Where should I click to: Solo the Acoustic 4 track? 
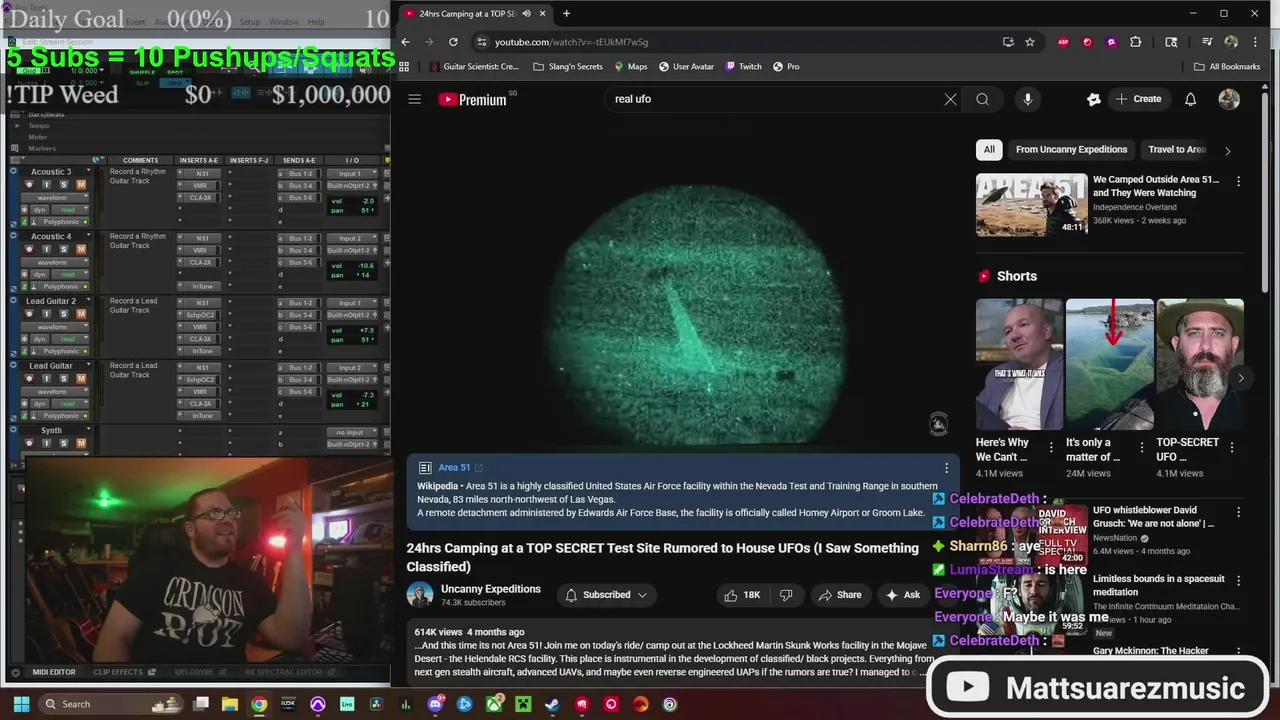click(63, 249)
